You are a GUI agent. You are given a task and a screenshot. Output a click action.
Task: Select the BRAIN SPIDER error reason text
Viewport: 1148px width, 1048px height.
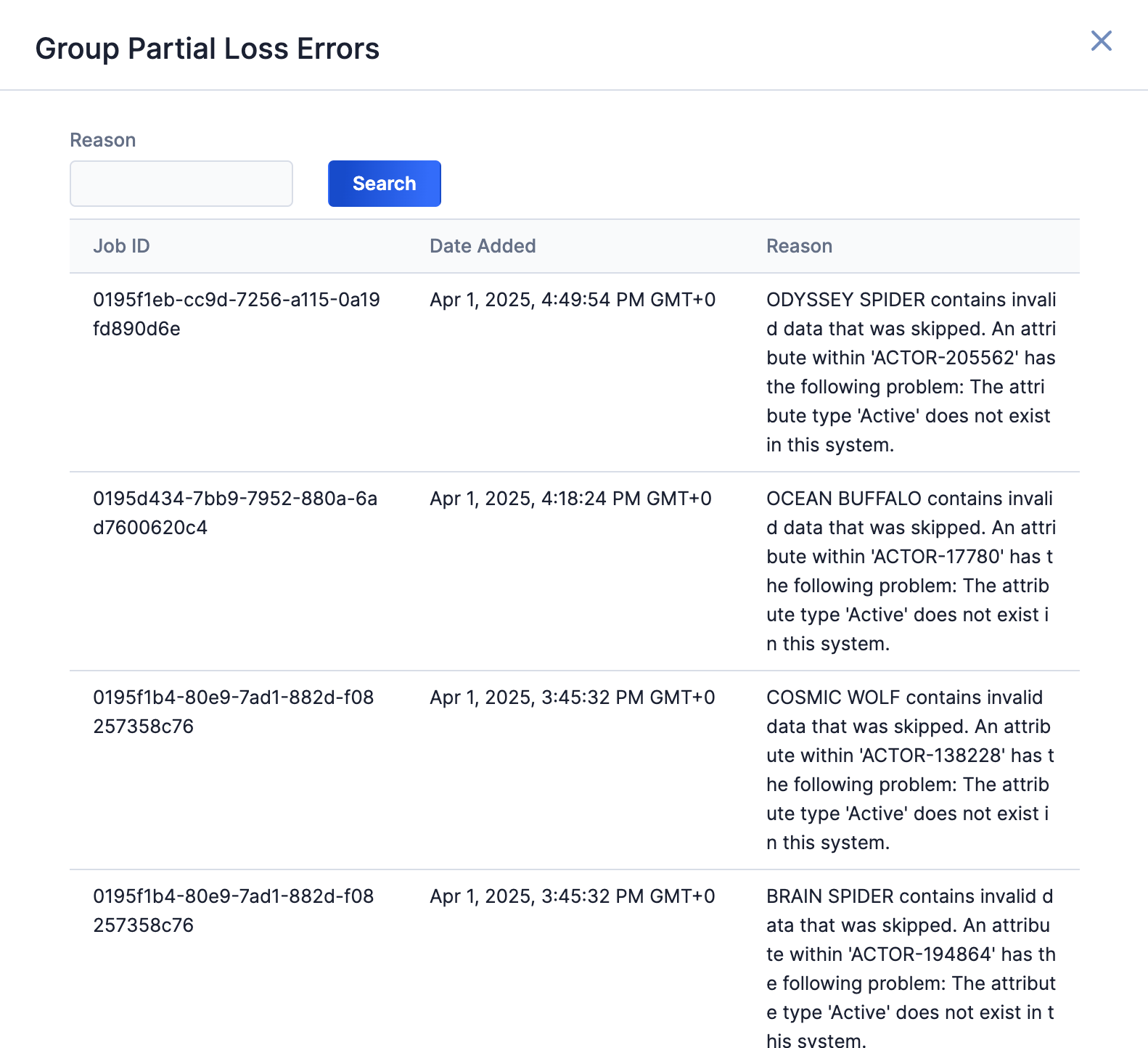911,969
